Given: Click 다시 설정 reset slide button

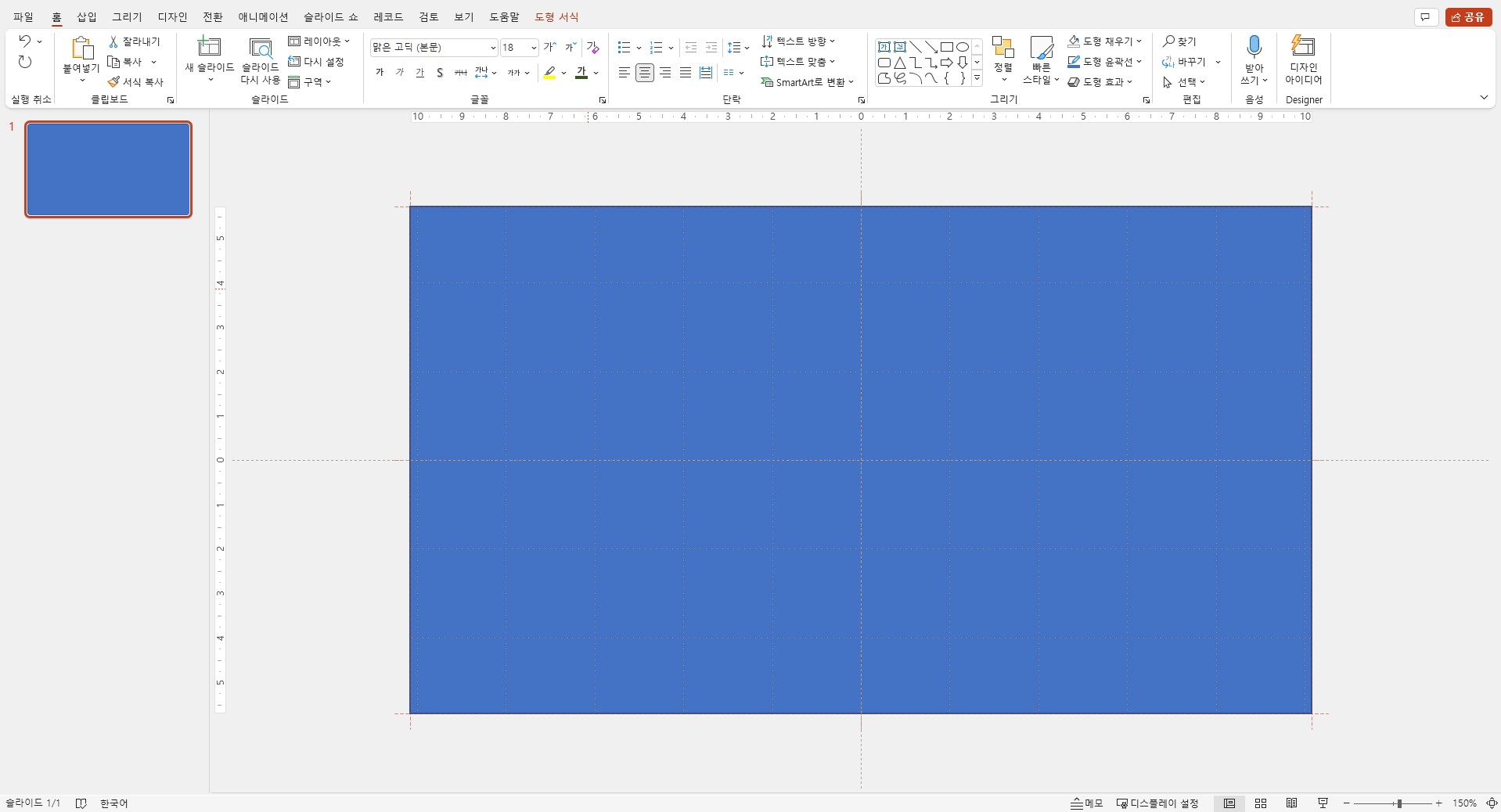Looking at the screenshot, I should click(316, 62).
